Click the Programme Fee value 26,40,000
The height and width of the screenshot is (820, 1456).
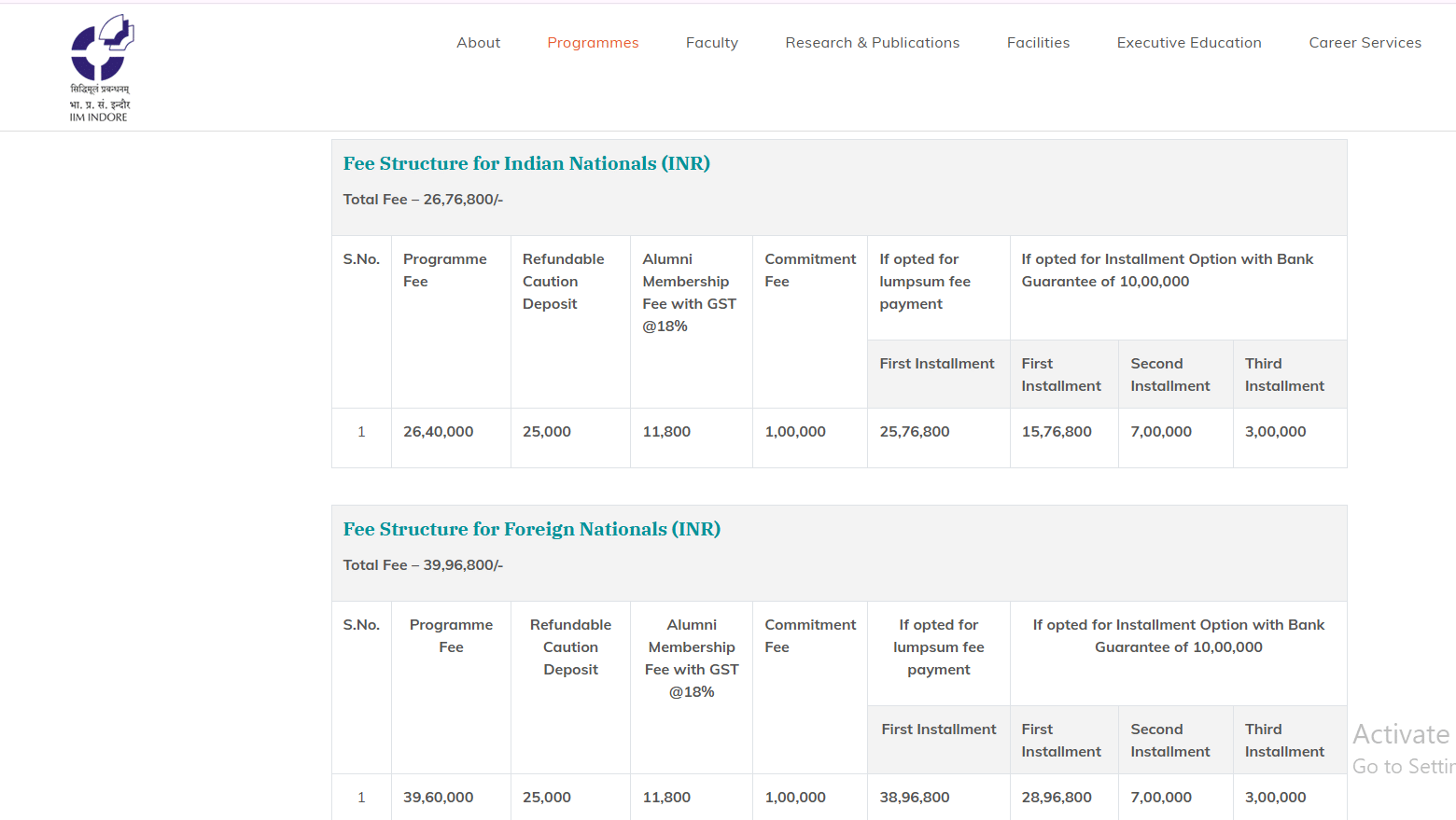click(x=438, y=431)
